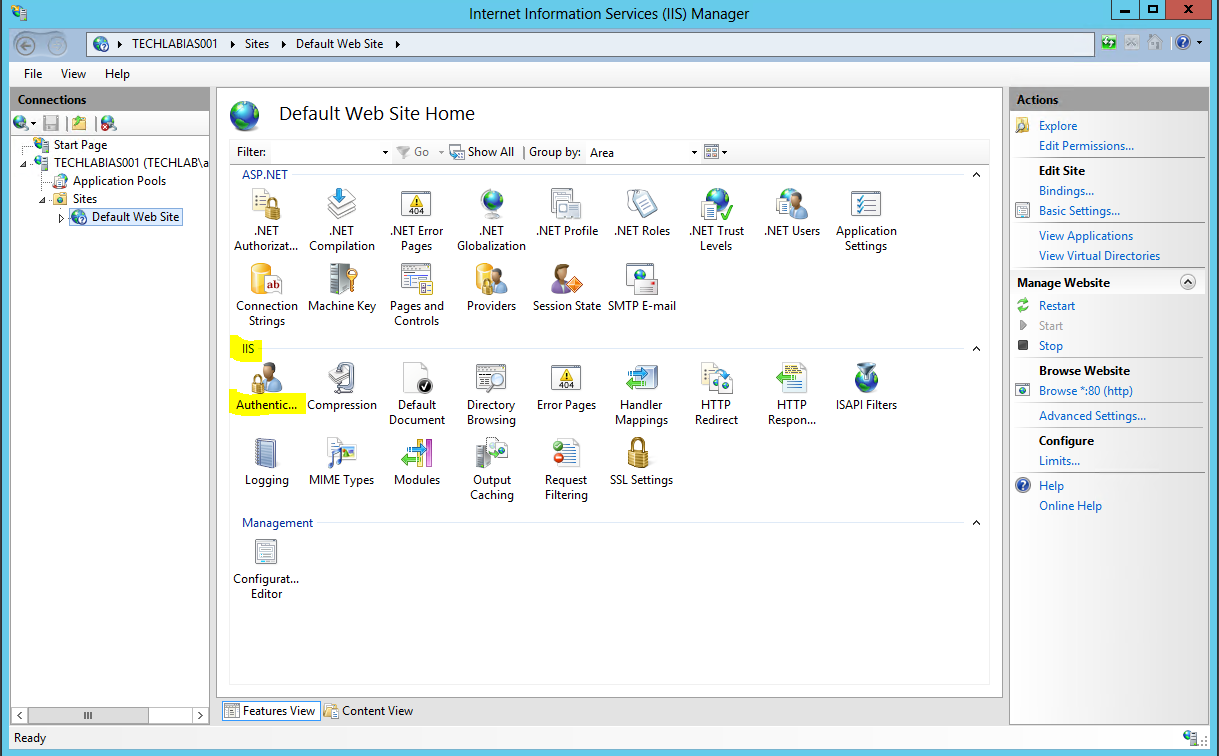Select Application Pools tree item
Viewport: 1219px width, 756px height.
click(119, 181)
